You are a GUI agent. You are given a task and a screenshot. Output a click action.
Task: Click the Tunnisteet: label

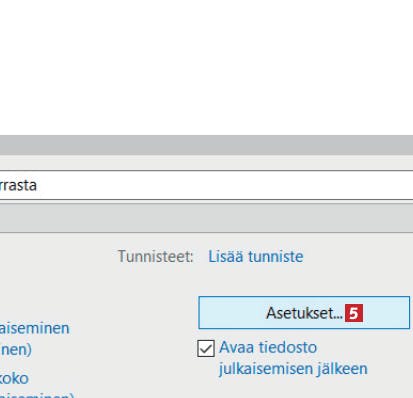[156, 256]
